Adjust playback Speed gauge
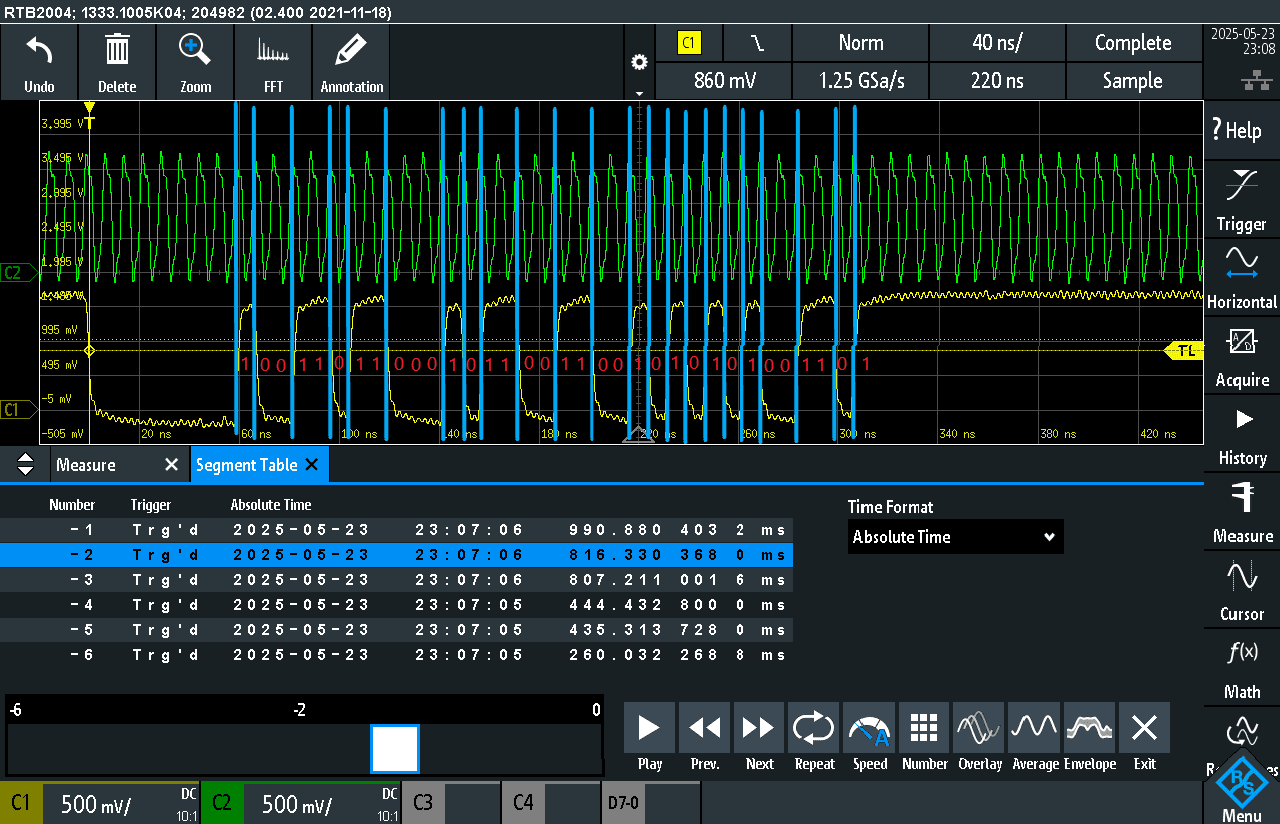Viewport: 1280px width, 824px height. 870,728
